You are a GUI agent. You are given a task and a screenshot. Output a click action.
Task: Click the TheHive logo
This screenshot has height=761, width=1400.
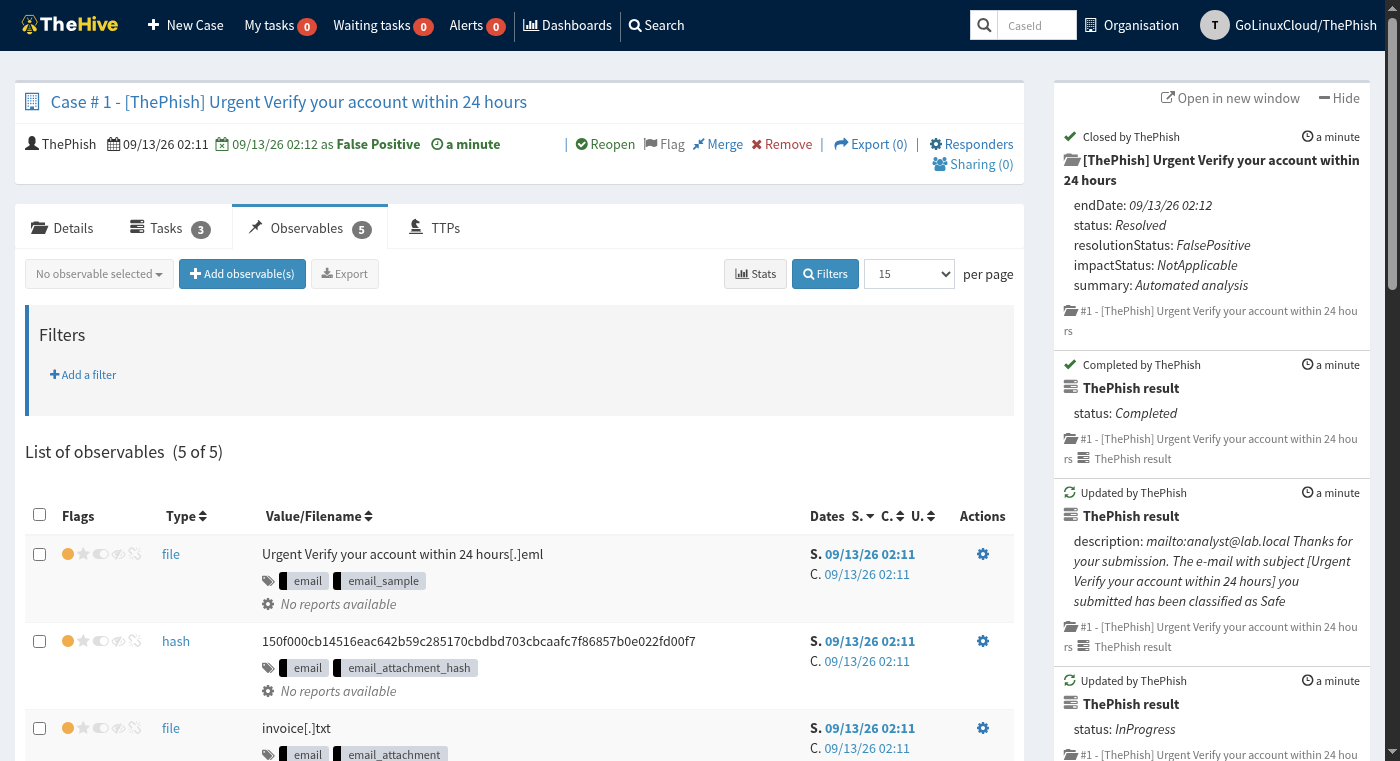[69, 25]
